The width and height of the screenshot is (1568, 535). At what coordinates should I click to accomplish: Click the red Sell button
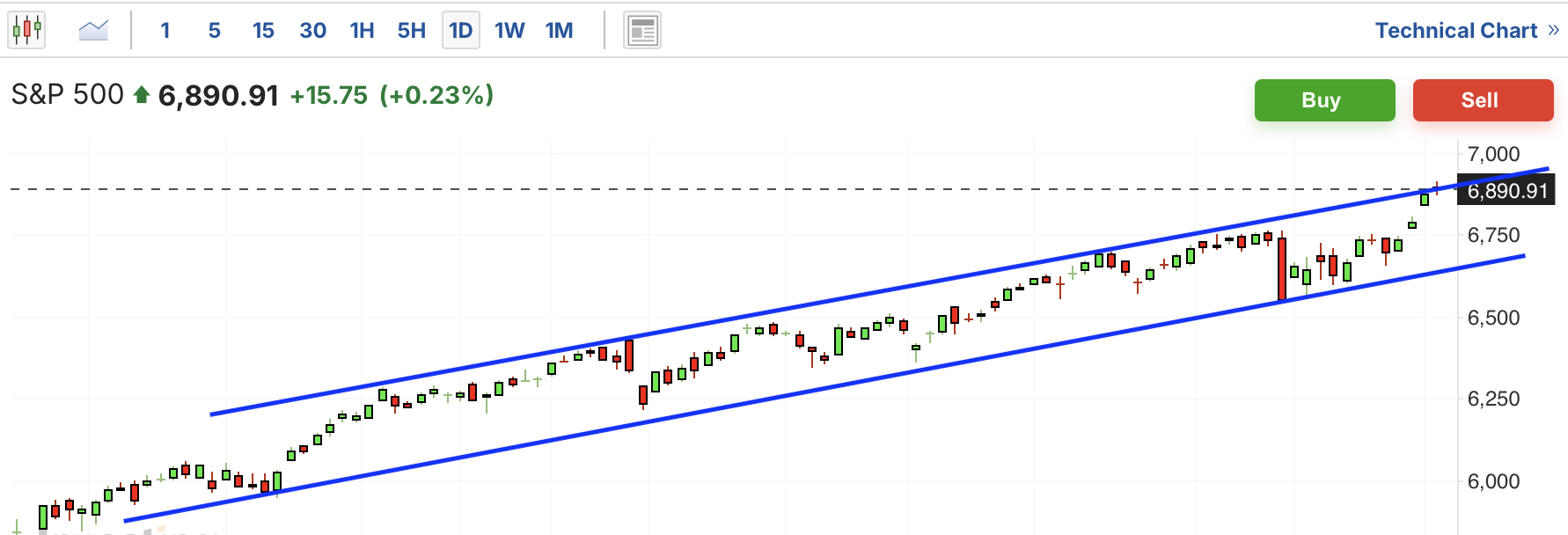click(1483, 100)
